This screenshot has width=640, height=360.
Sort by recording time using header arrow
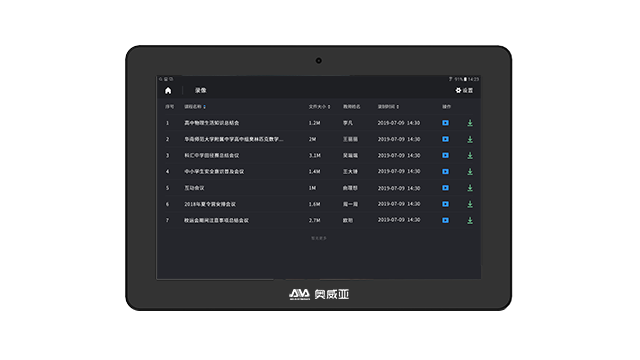pos(398,107)
